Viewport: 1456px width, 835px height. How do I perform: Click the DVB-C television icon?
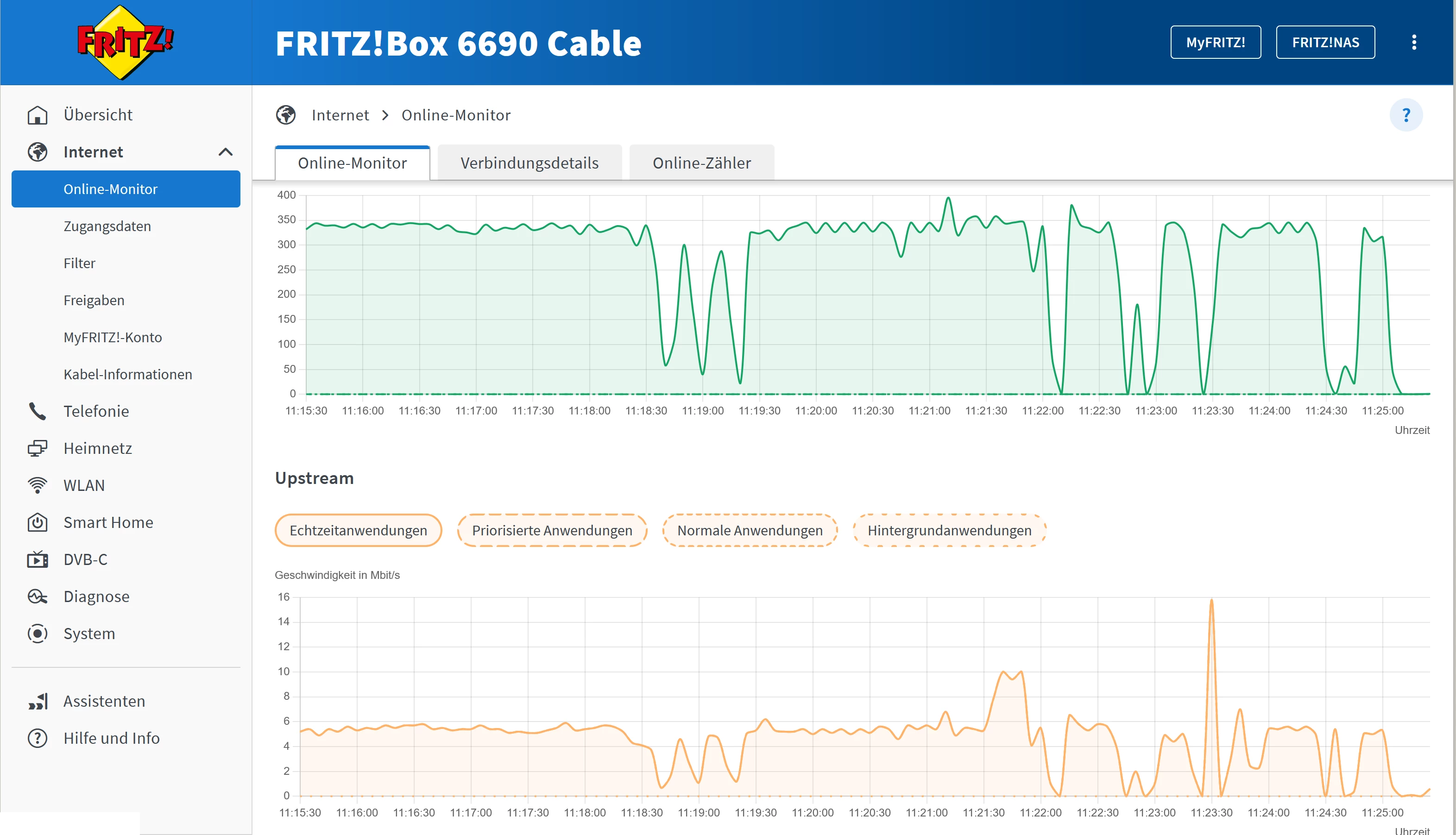37,560
